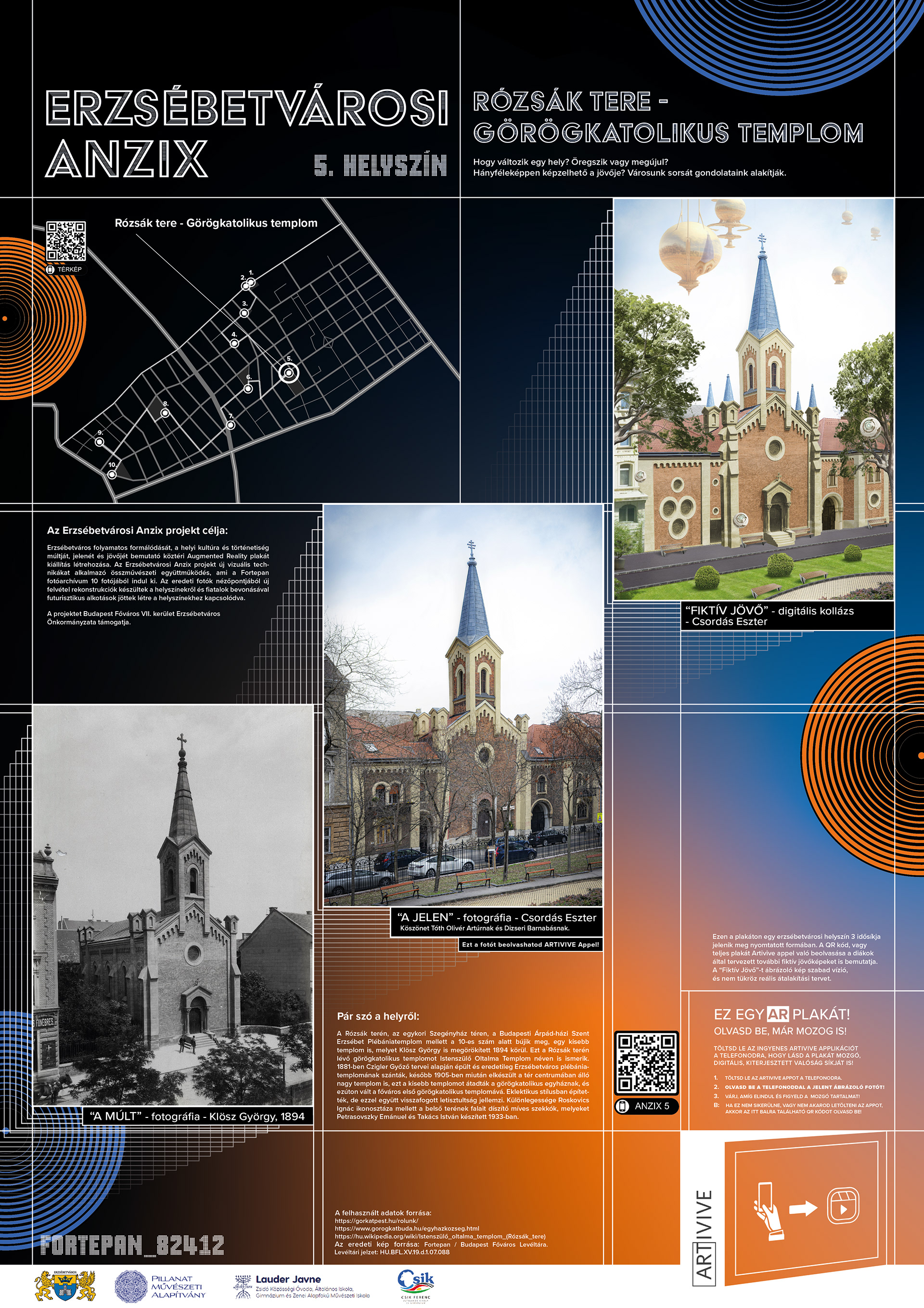Select map location marker 7
The image size is (924, 1308).
(231, 425)
